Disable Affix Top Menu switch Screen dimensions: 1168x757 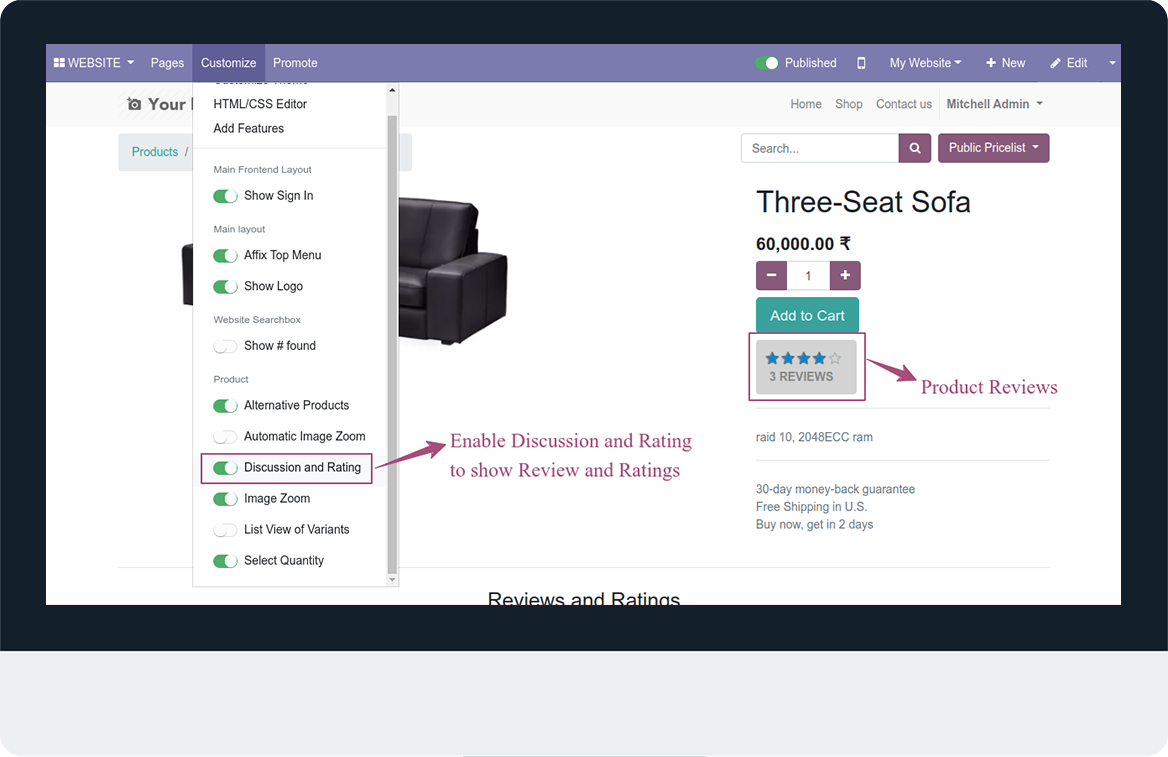(x=225, y=256)
